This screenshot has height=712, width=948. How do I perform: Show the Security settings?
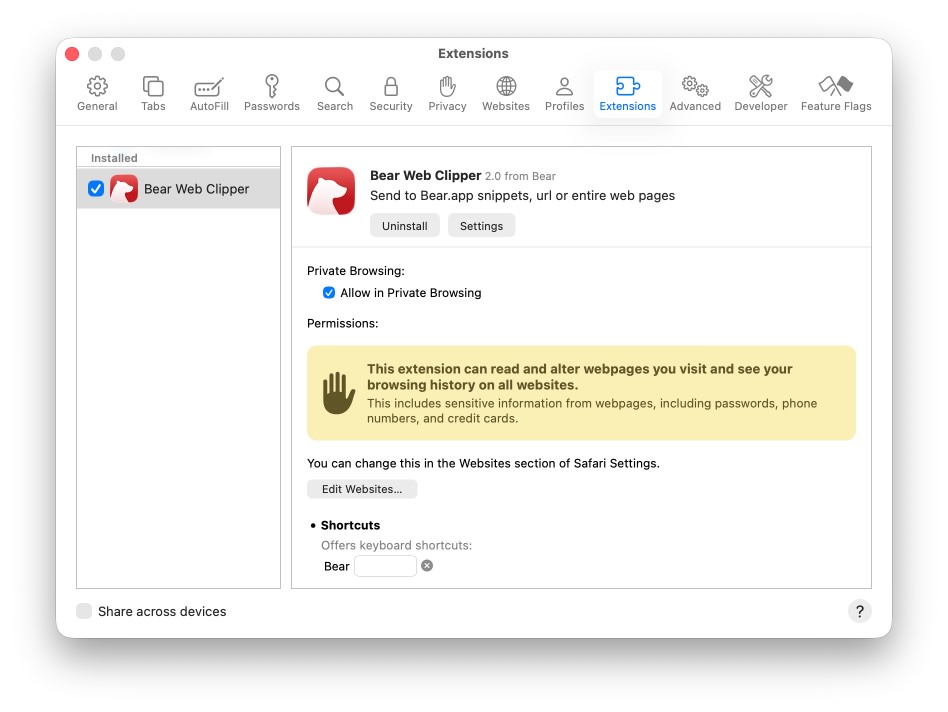tap(391, 94)
